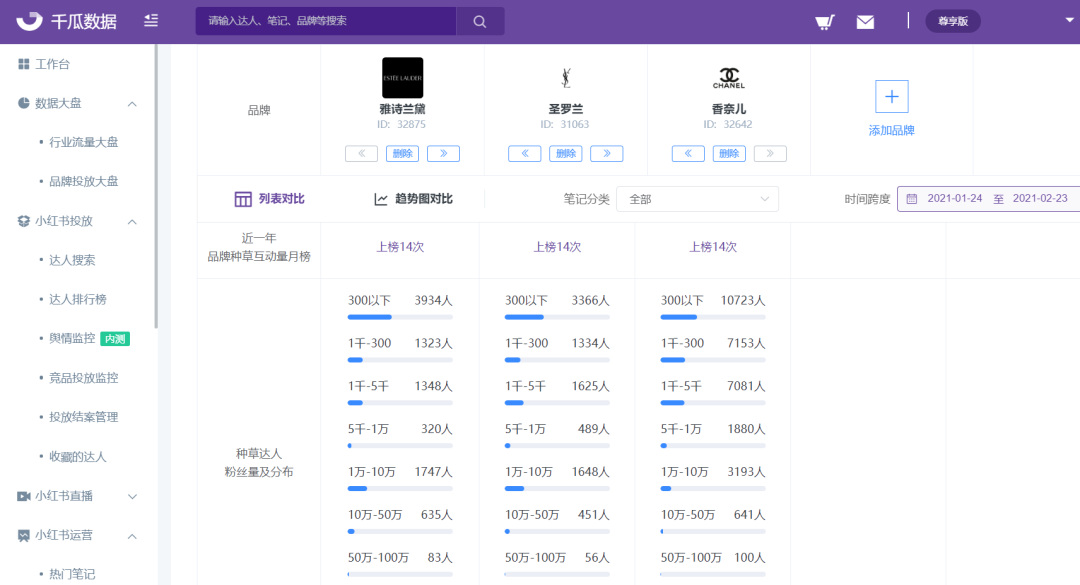The width and height of the screenshot is (1080, 585).
Task: Click the 3934人 value for 雅诗兰黛
Action: pos(433,300)
